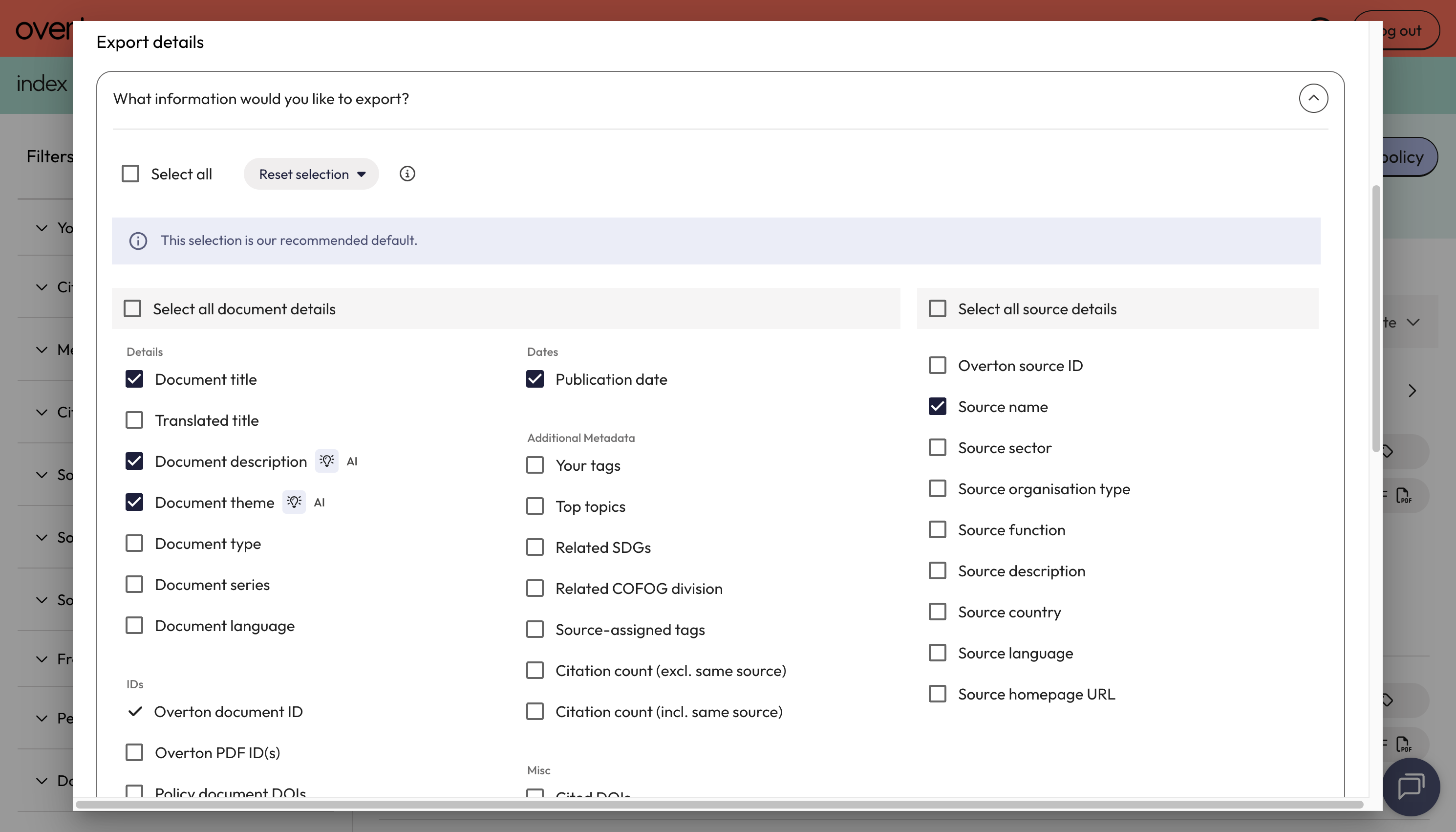Expand the 'Fr' filter chevron in background sidebar
1456x832 pixels.
point(42,659)
